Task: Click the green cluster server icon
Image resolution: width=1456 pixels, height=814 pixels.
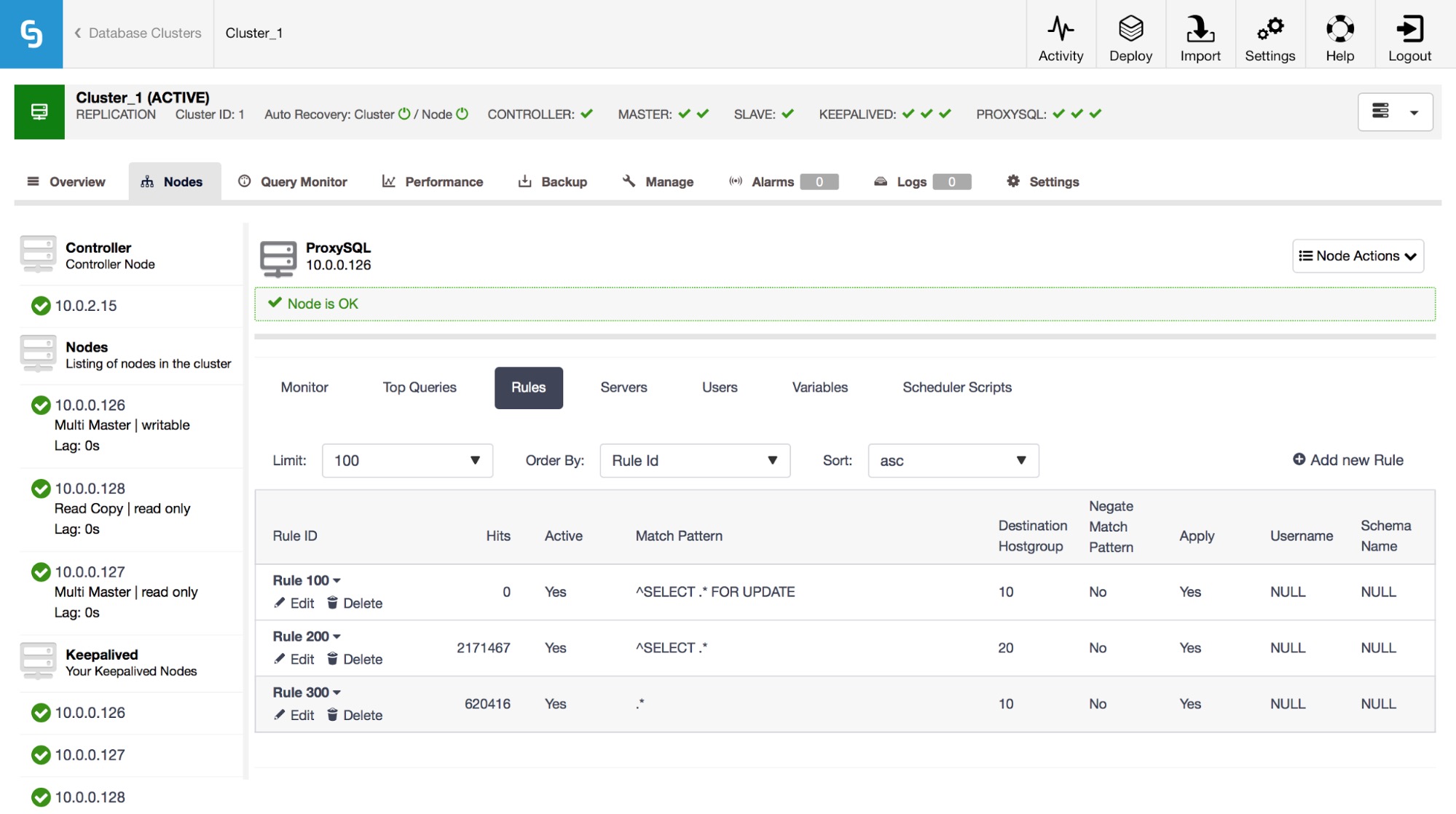Action: pos(39,111)
